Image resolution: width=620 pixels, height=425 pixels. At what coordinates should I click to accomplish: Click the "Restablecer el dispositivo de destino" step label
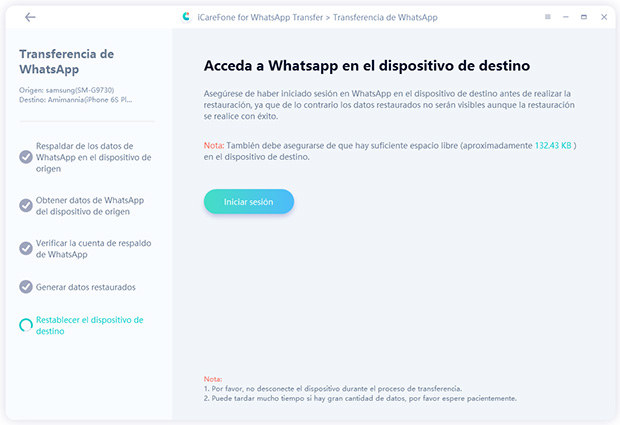pos(89,325)
